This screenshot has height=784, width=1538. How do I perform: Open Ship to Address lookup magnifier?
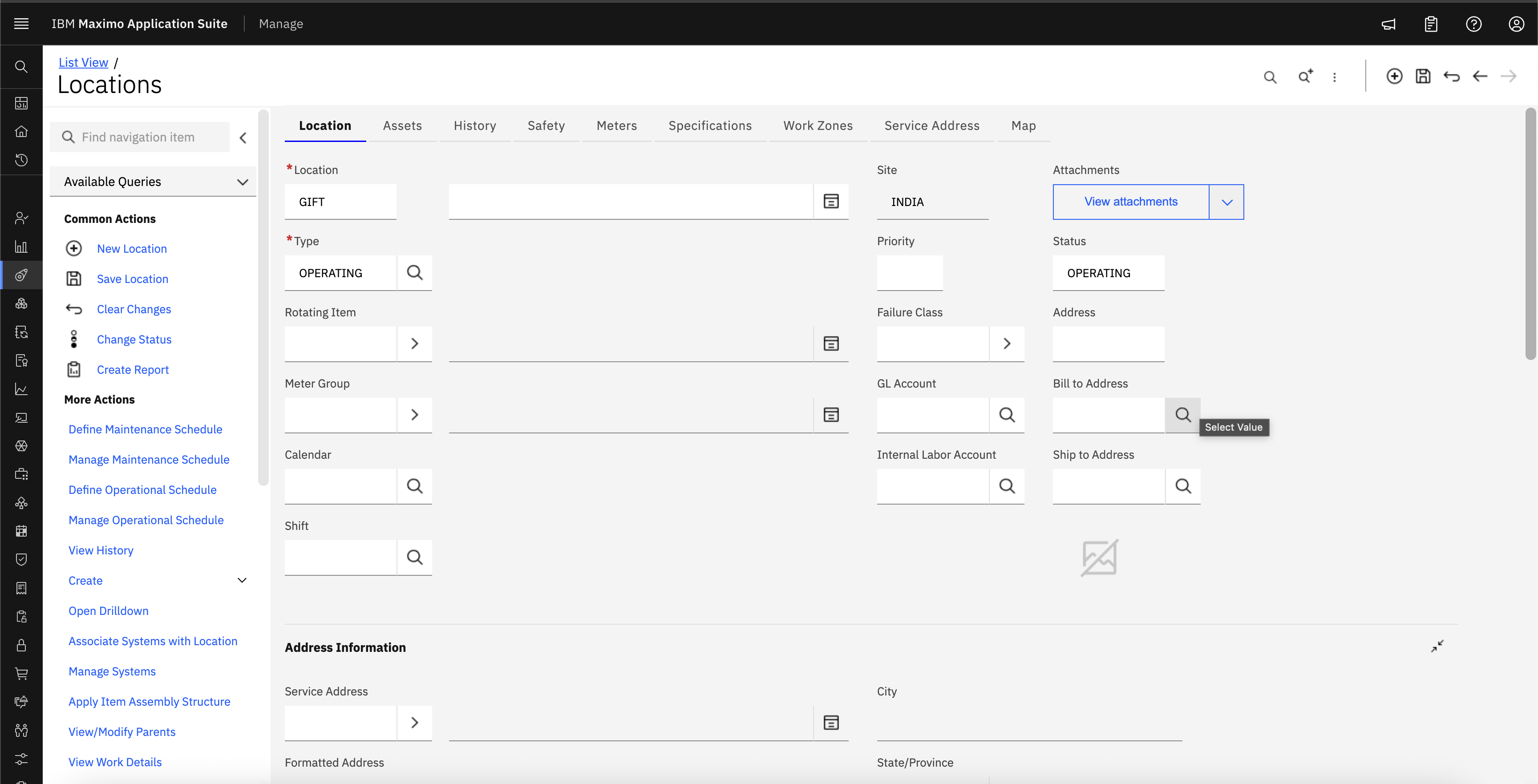(1183, 485)
